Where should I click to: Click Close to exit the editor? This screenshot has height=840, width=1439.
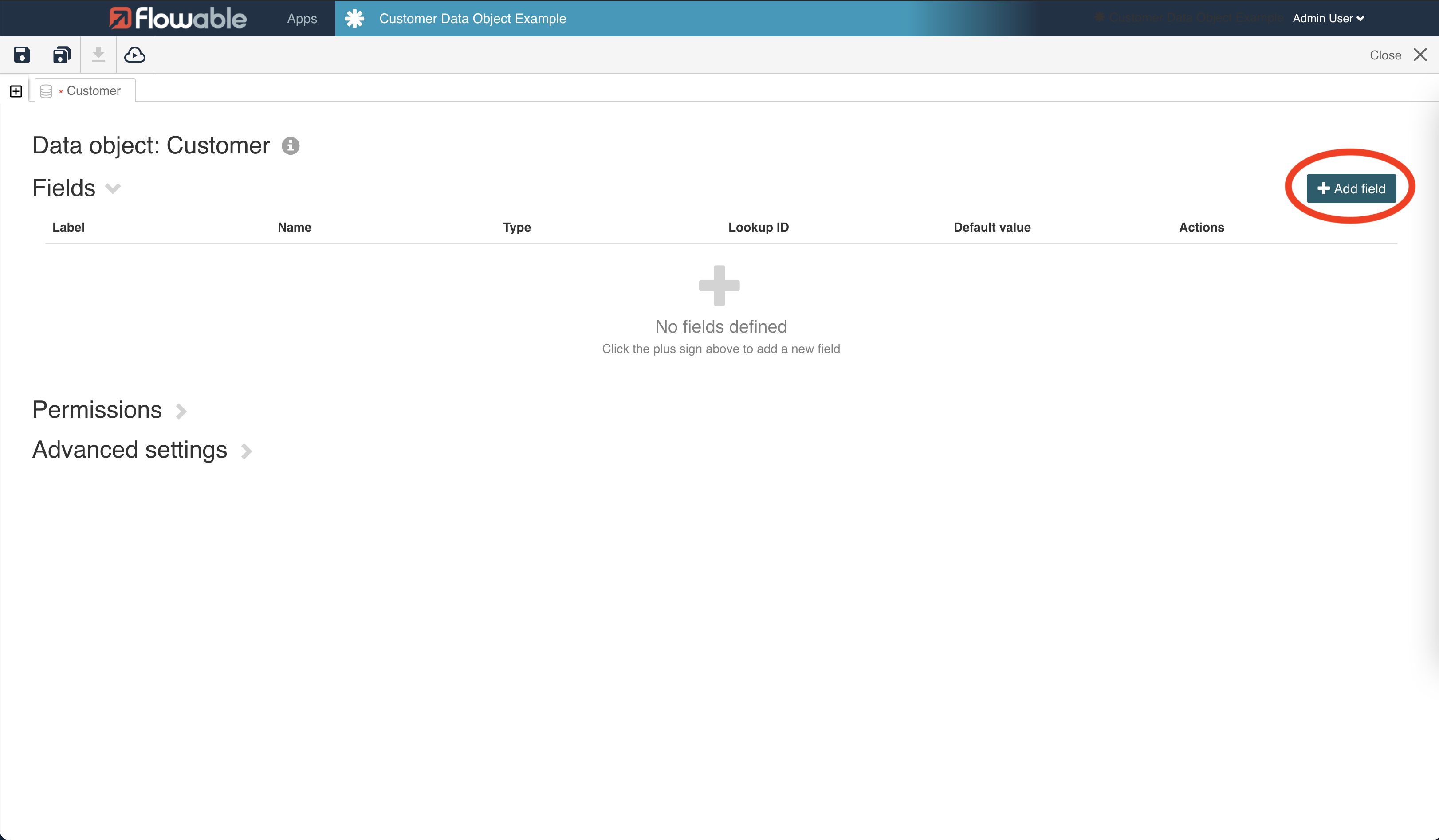click(1386, 55)
